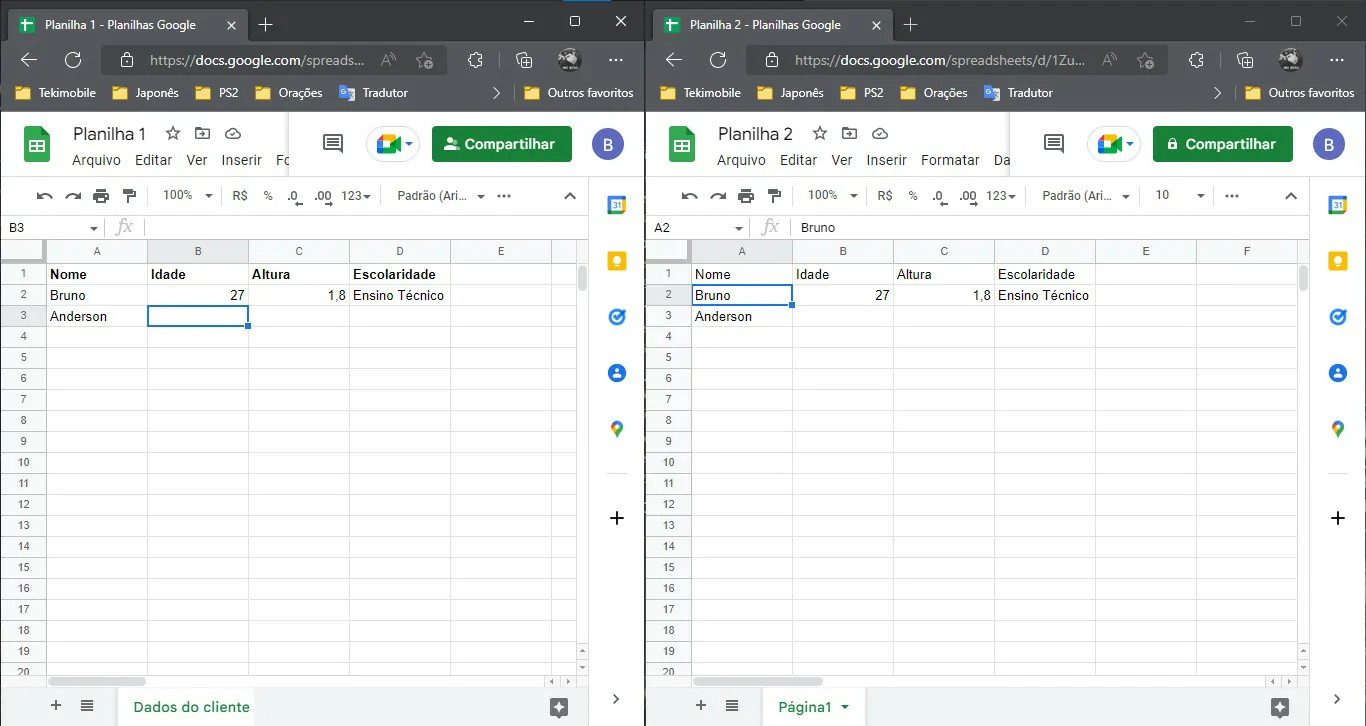The width and height of the screenshot is (1366, 726).
Task: Open Outros favoritos folder in right browser
Action: tap(1300, 93)
